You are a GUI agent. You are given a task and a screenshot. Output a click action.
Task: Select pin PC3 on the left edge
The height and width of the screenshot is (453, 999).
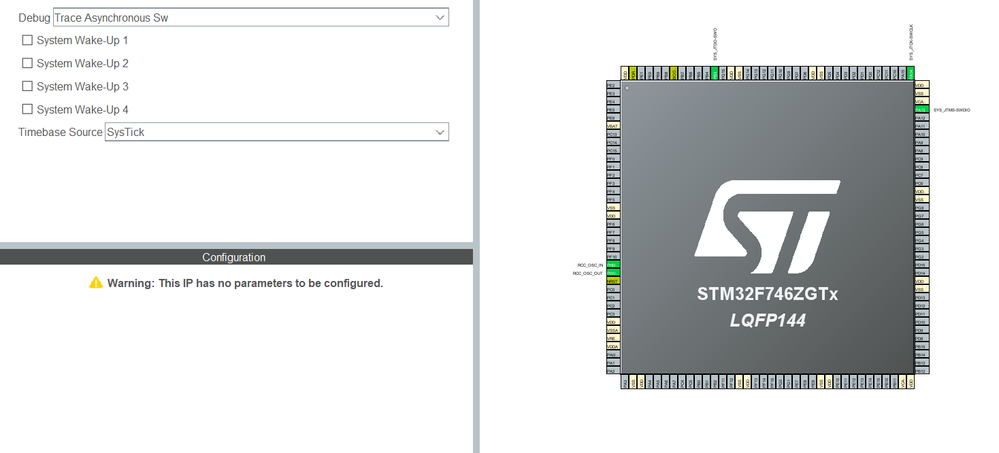point(614,313)
